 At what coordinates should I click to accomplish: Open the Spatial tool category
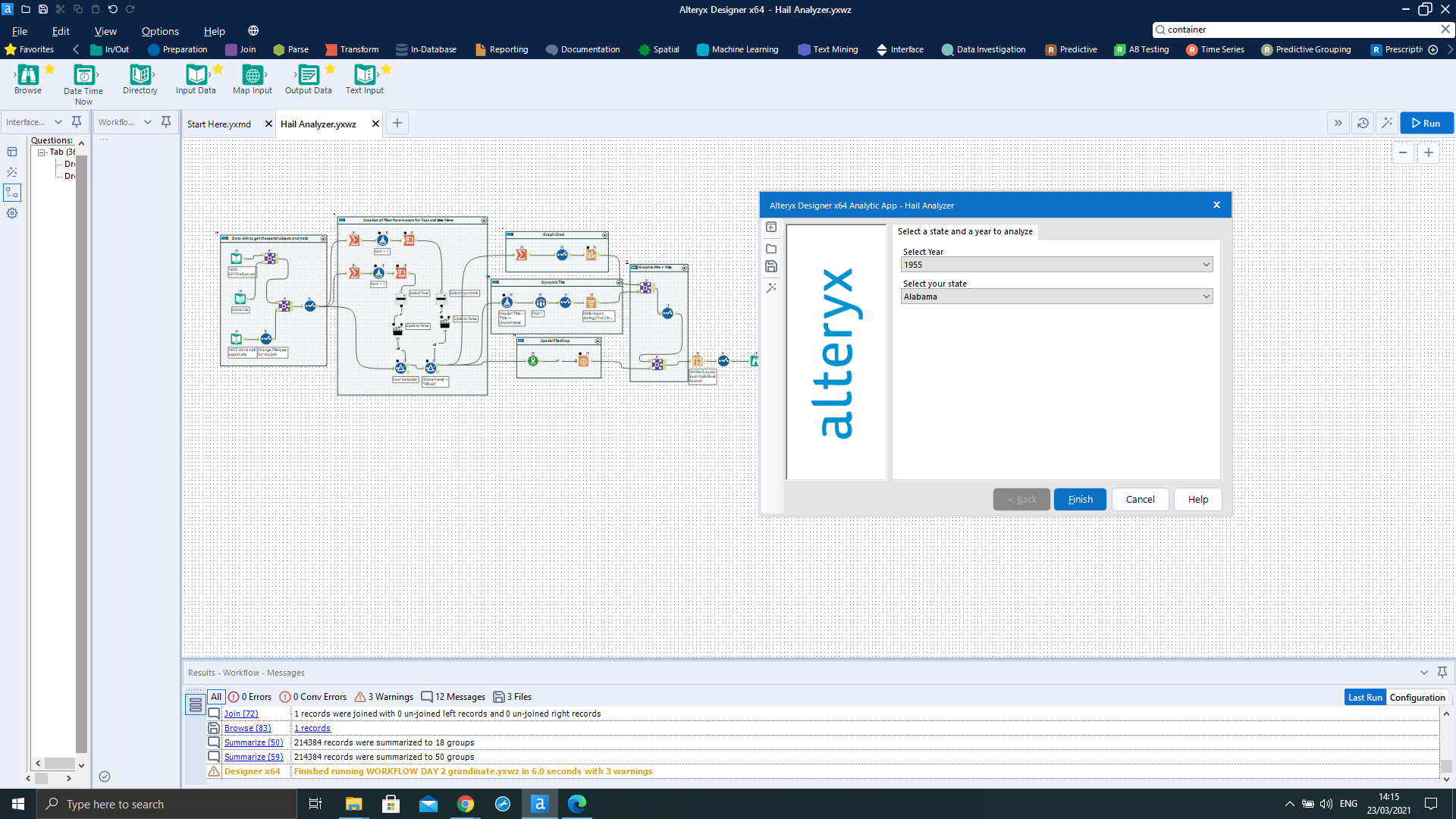(659, 49)
